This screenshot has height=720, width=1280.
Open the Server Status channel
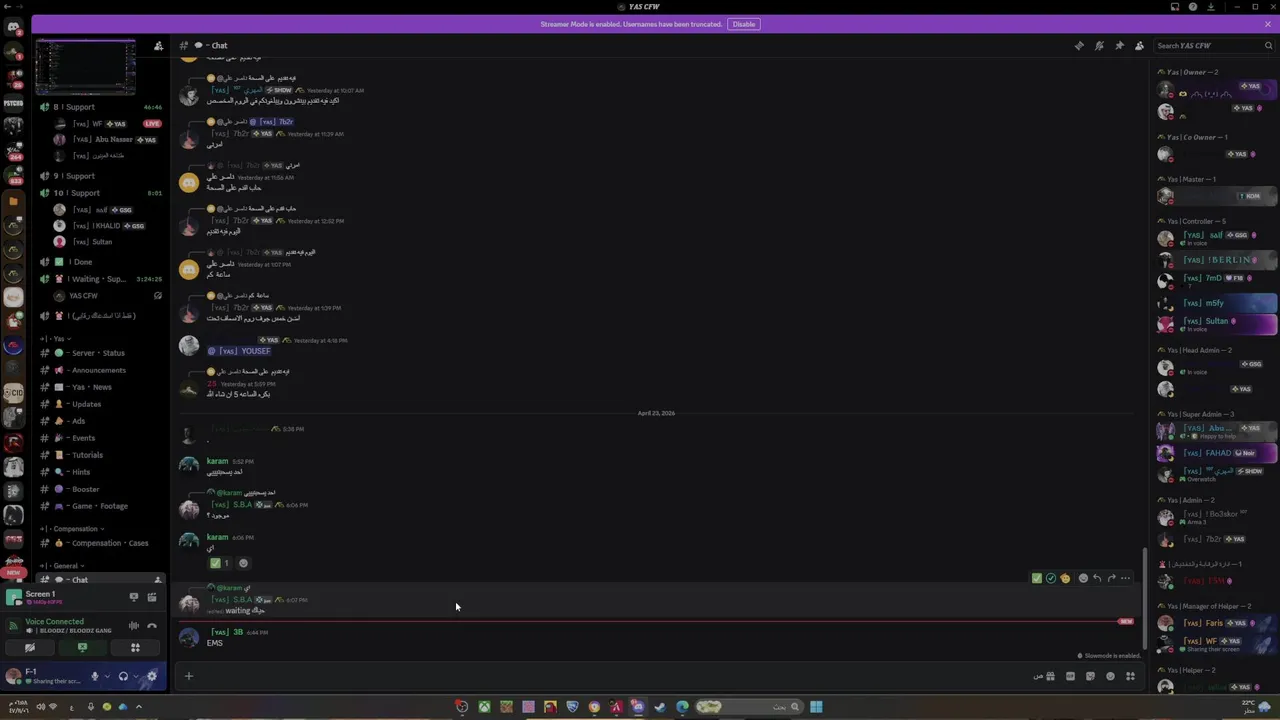(x=100, y=353)
